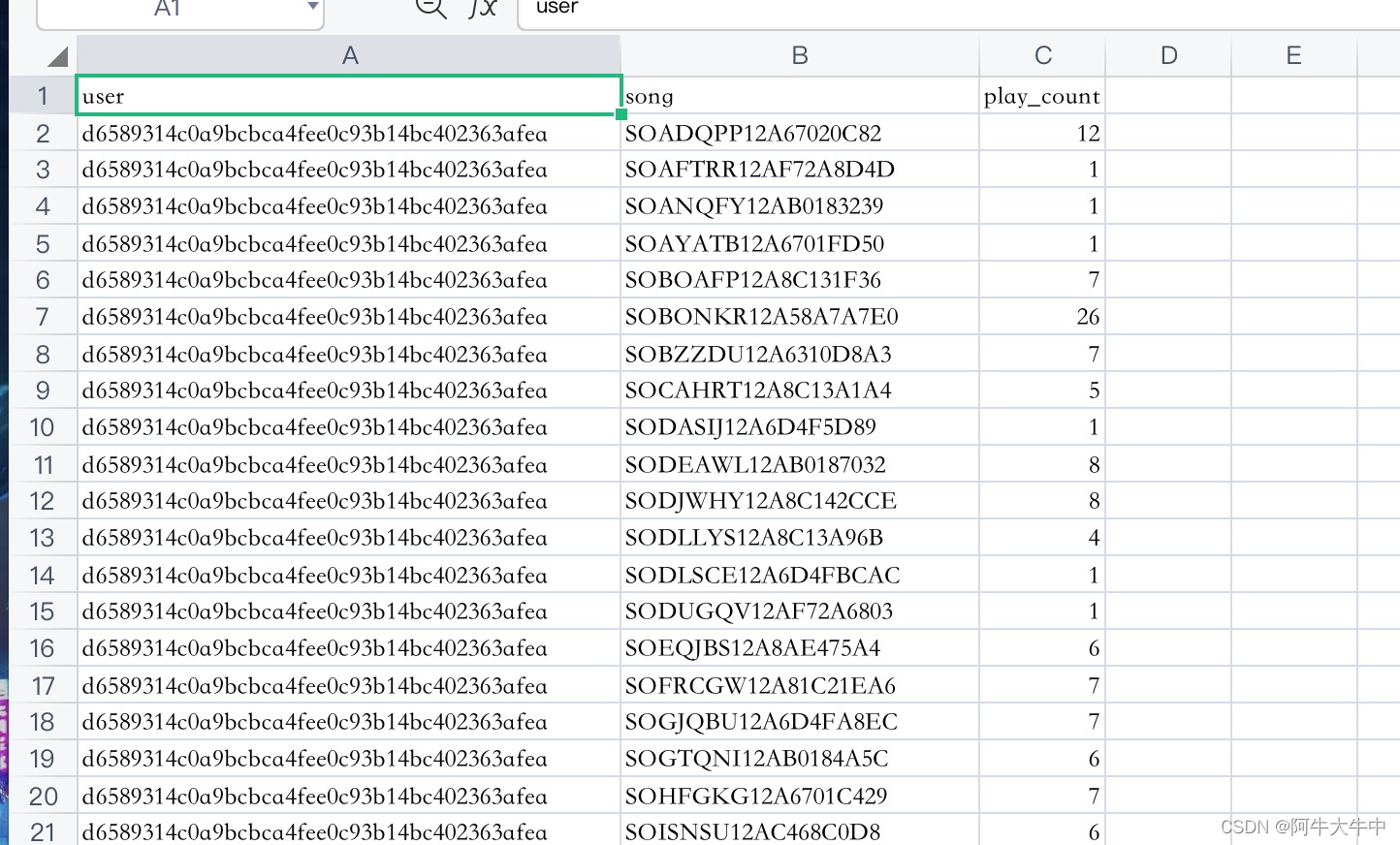
Task: Click cell SOBOAFP12A8C131F36
Action: [x=800, y=280]
